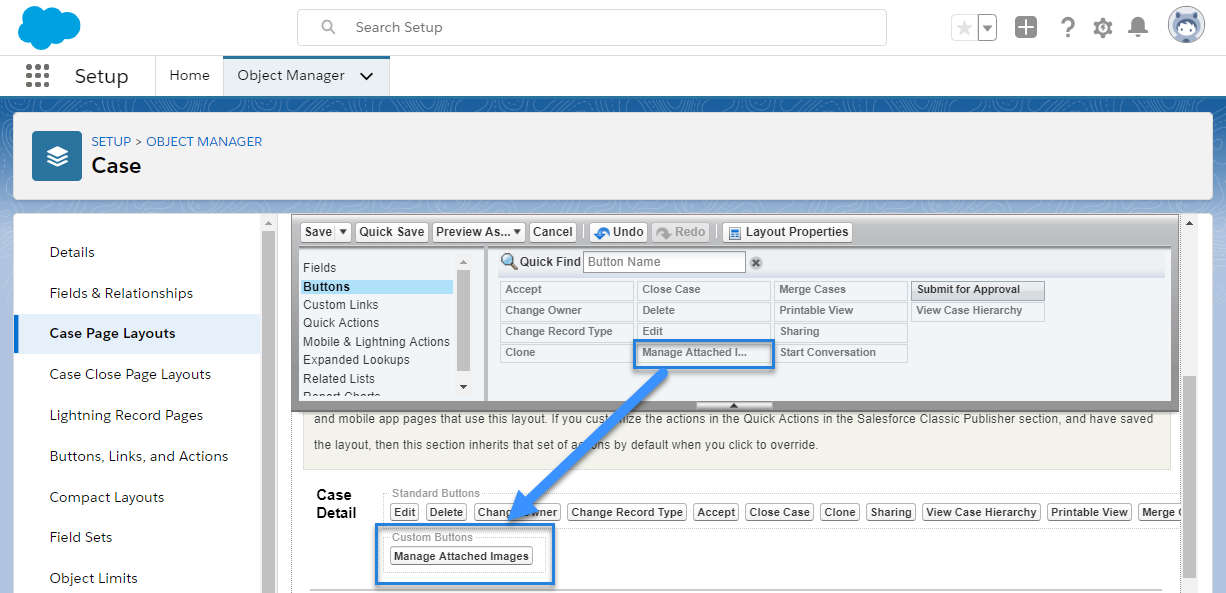Viewport: 1226px width, 593px height.
Task: Click the Salesforce cloud logo
Action: 47,28
